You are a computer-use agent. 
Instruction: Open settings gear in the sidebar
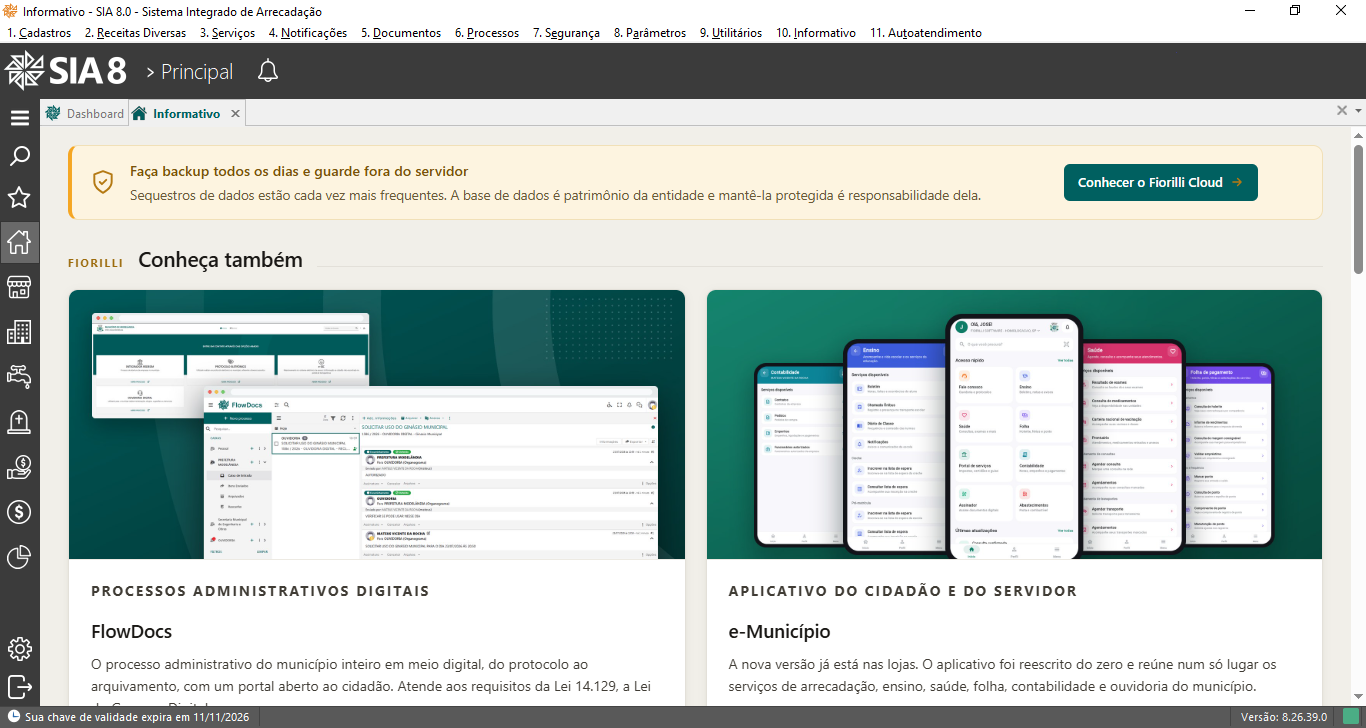19,649
